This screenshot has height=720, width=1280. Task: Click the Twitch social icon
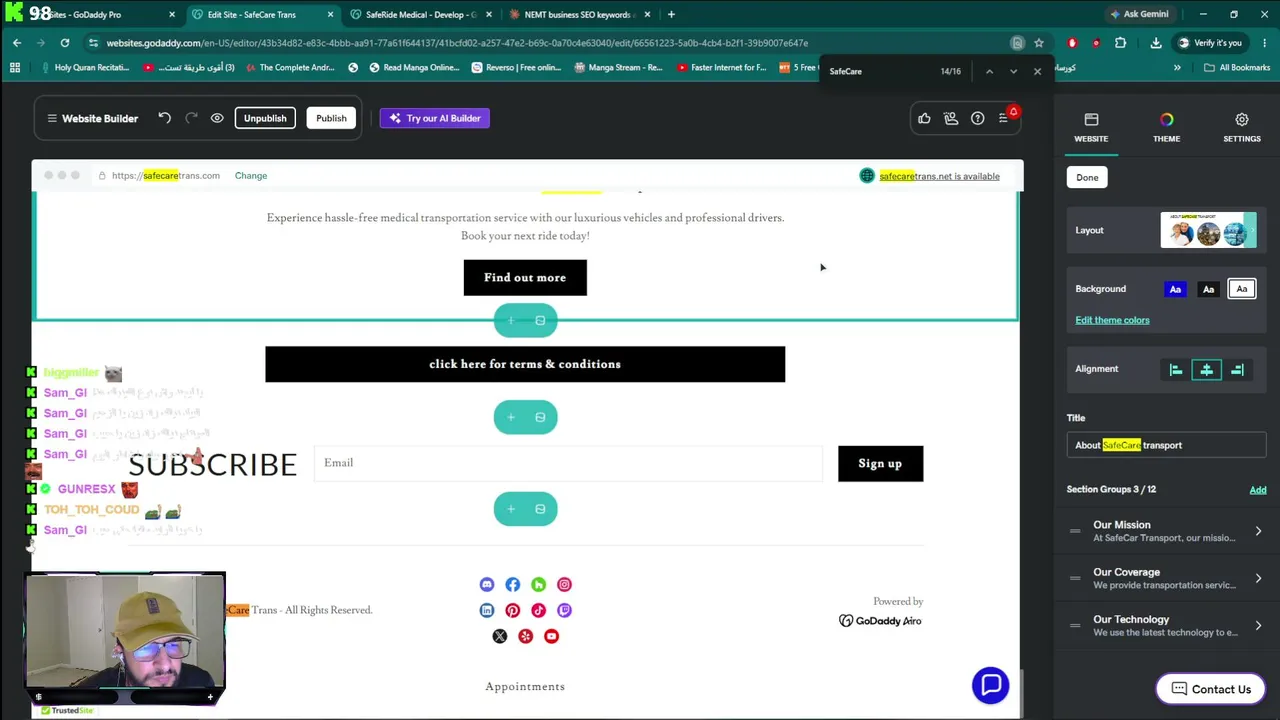[564, 610]
